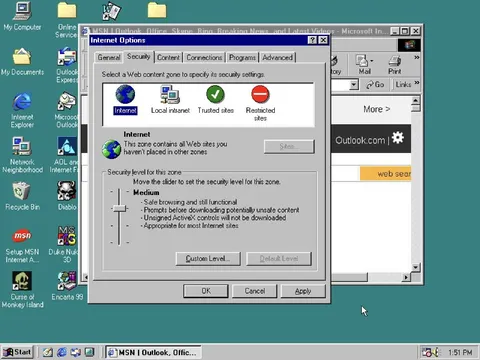Expand the Links bar overflow chevron
This screenshot has height=360, width=480.
tap(417, 83)
